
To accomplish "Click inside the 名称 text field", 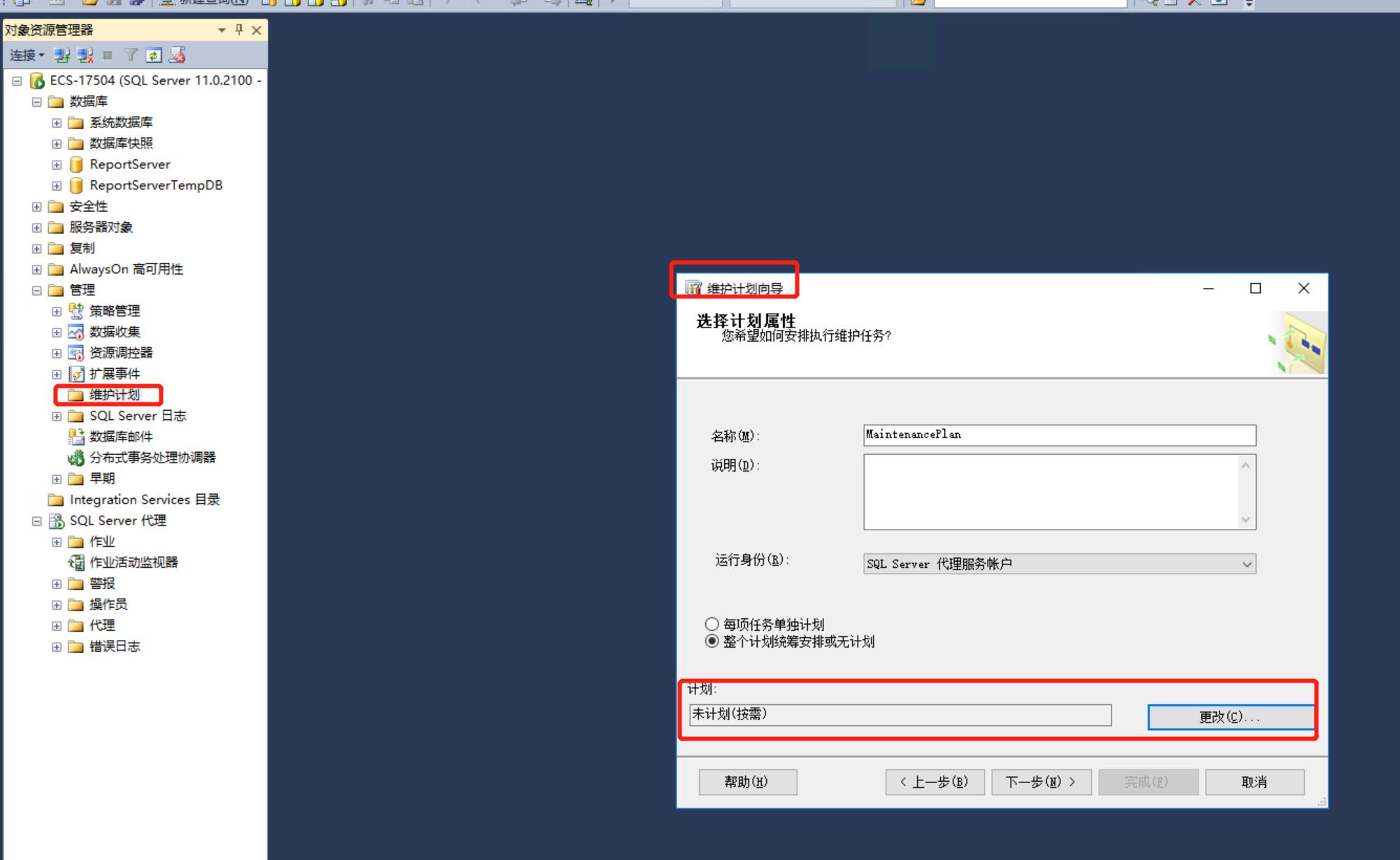I will (1059, 435).
